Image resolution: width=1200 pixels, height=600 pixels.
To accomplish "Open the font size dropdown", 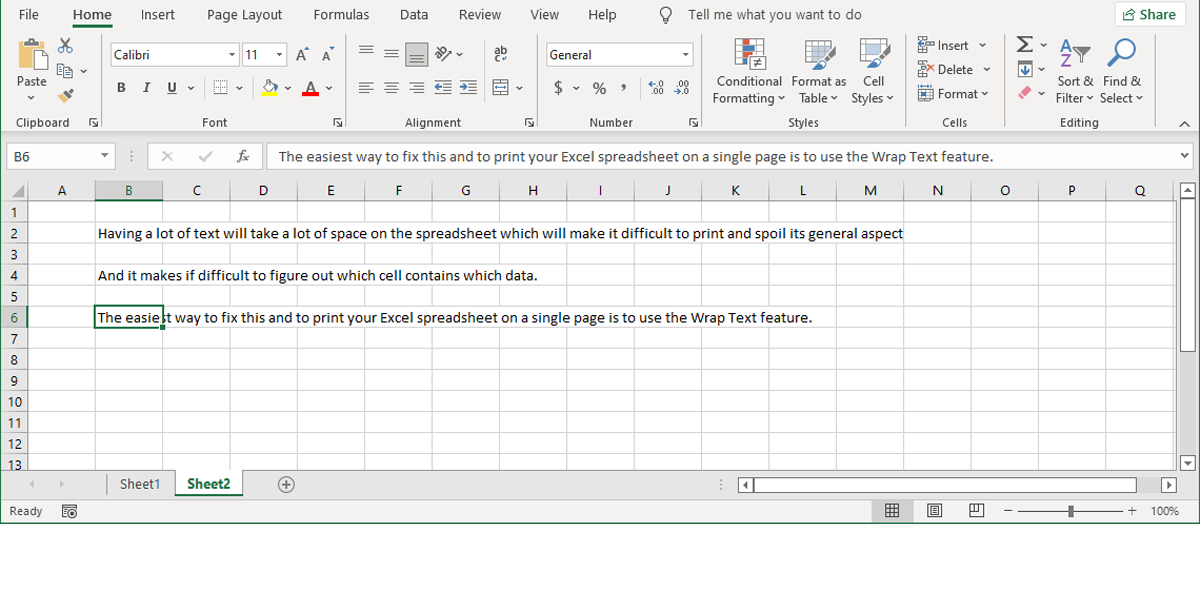I will [x=280, y=55].
